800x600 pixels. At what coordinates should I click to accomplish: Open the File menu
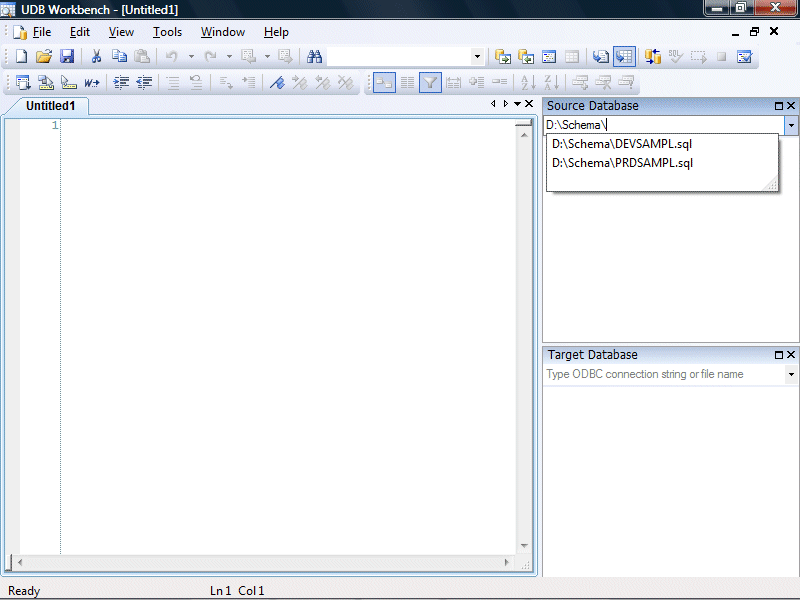click(x=42, y=32)
